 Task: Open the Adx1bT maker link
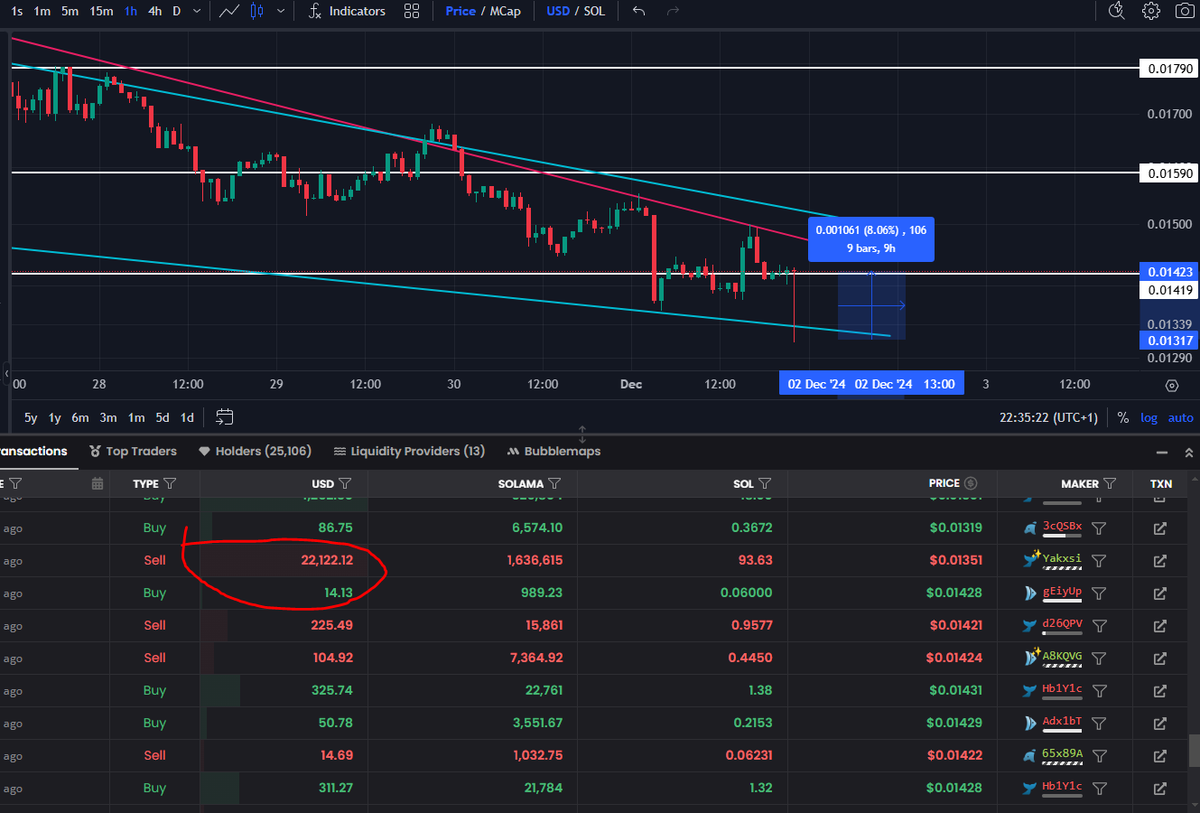tap(1062, 721)
